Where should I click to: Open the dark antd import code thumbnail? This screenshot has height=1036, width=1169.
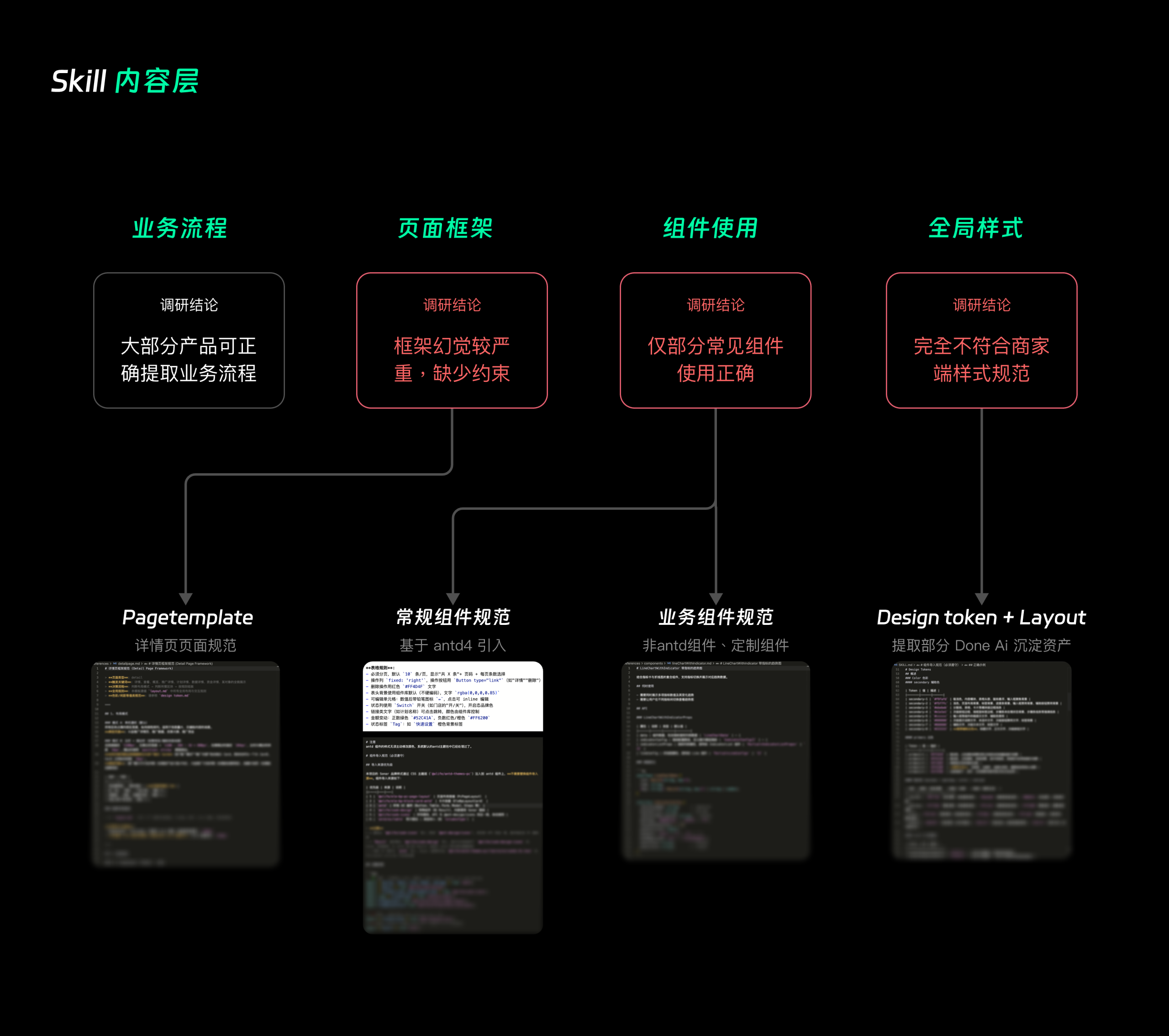pos(453,835)
